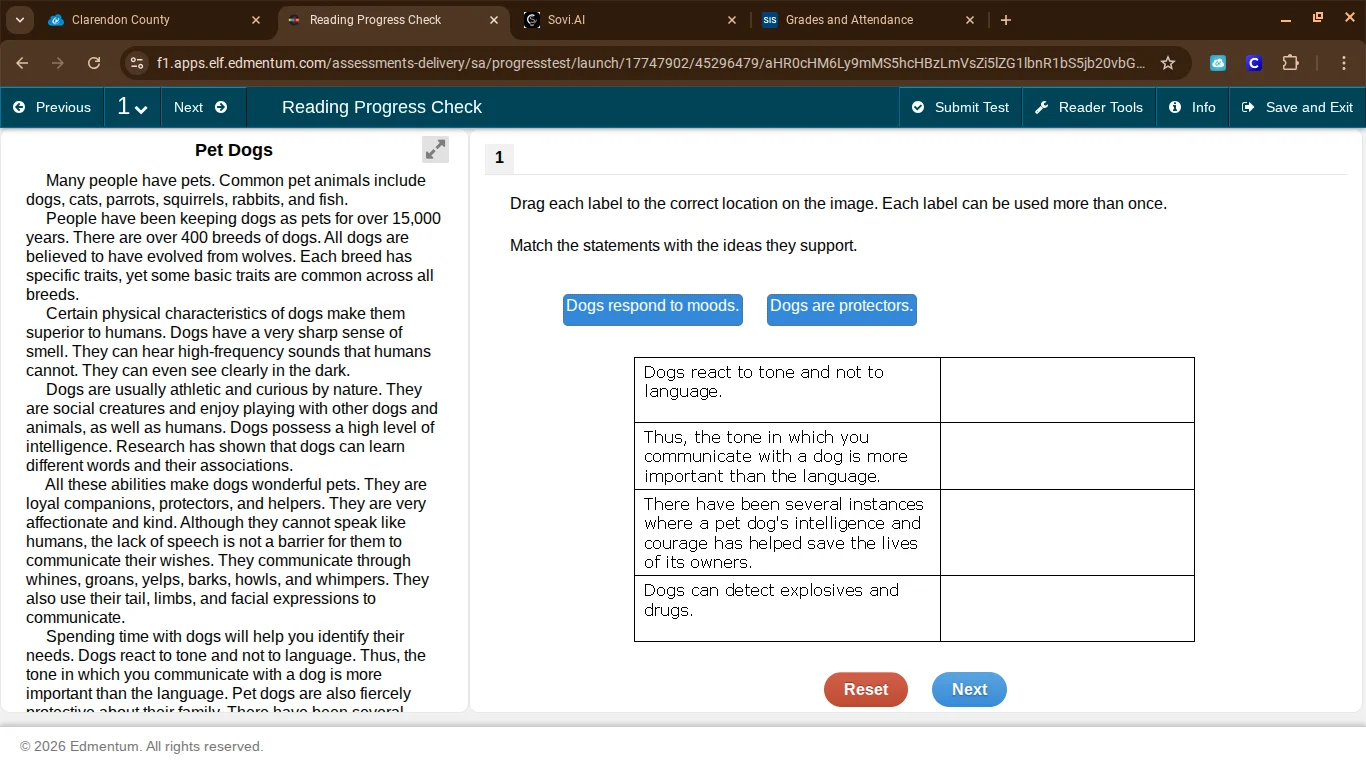Click 'Dogs can detect explosives and drugs.' cell
This screenshot has height=768, width=1366.
[x=787, y=608]
